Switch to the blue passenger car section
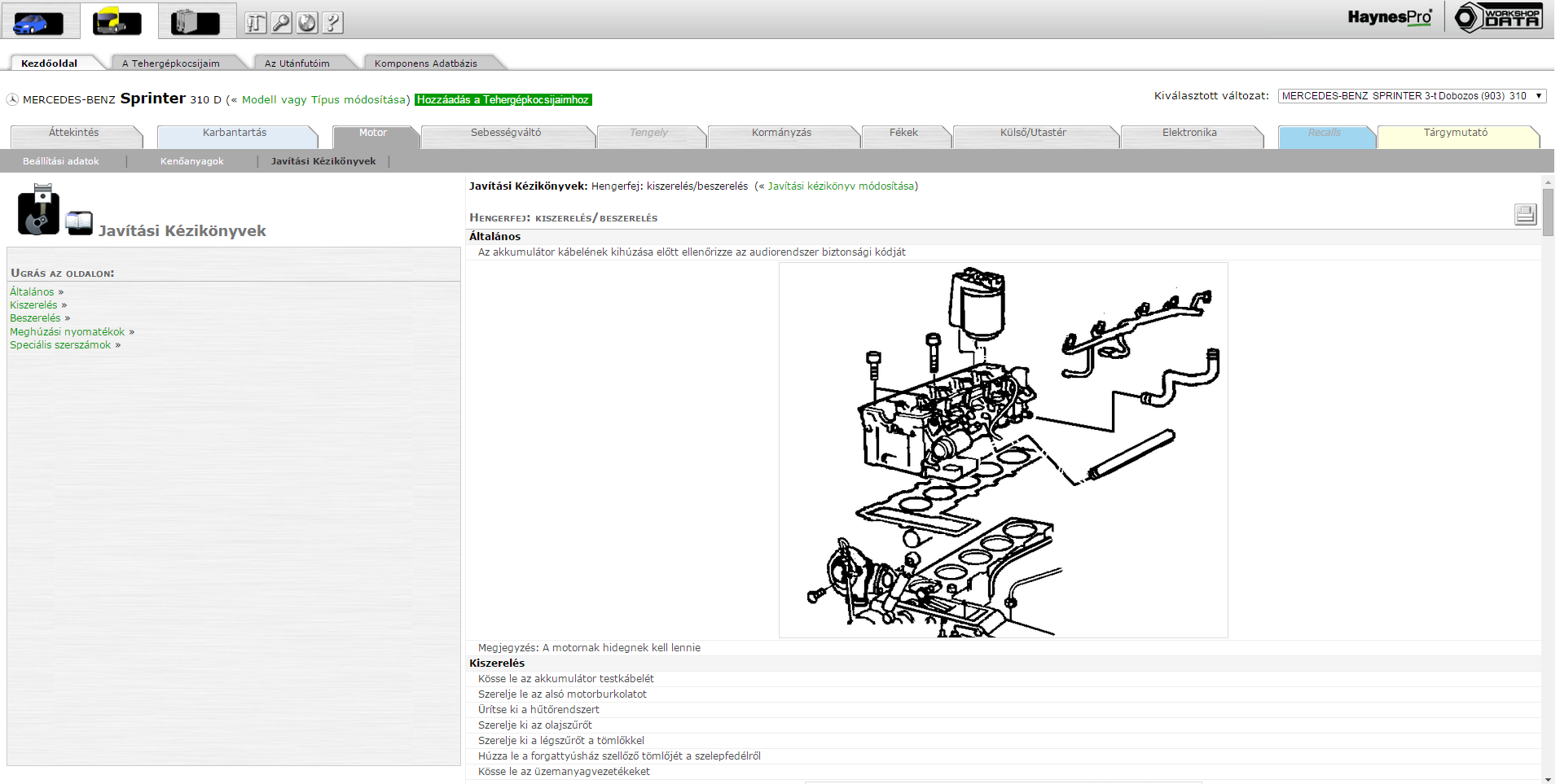This screenshot has height=784, width=1560. 38,22
